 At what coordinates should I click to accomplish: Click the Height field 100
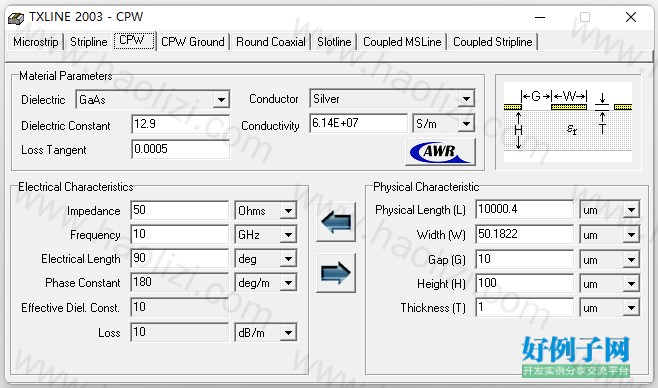click(x=525, y=283)
